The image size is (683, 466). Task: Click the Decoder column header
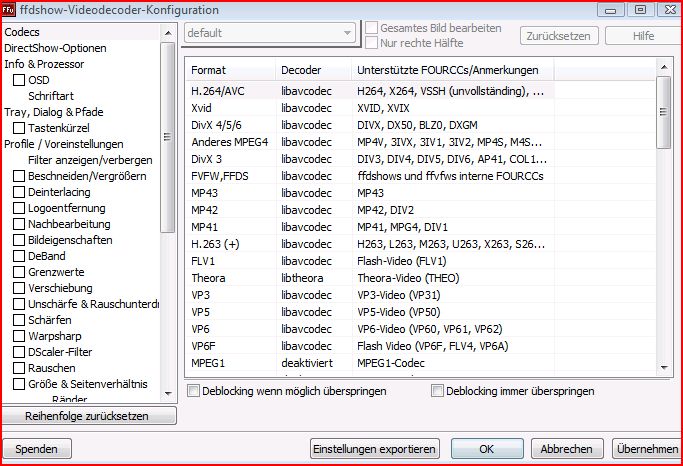[x=314, y=70]
